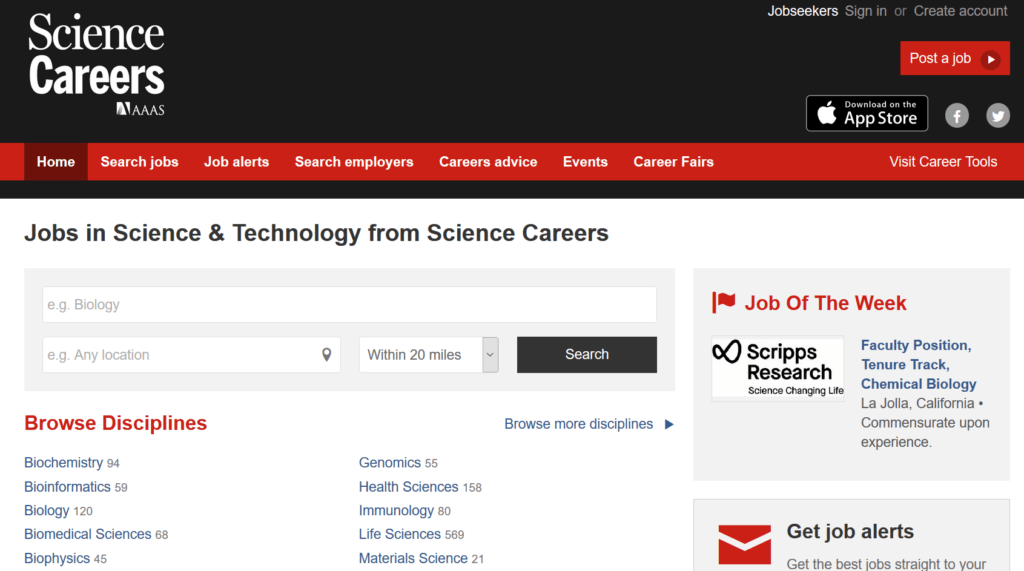Image resolution: width=1024 pixels, height=571 pixels.
Task: Click the Science Careers AAAS logo
Action: coord(96,64)
